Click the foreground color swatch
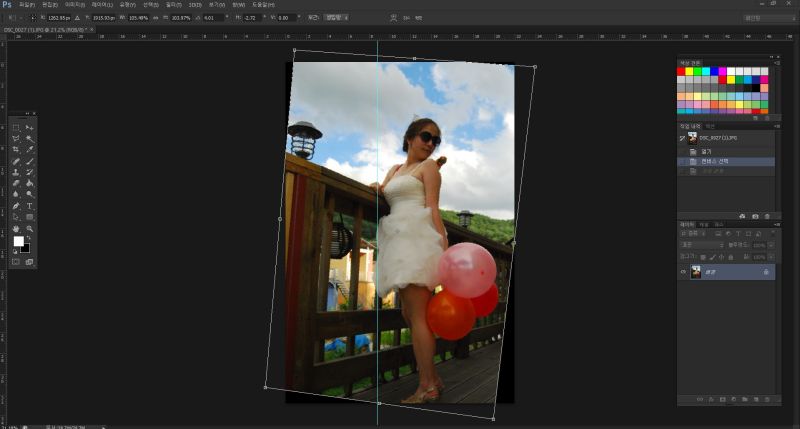The height and width of the screenshot is (429, 800). point(18,241)
